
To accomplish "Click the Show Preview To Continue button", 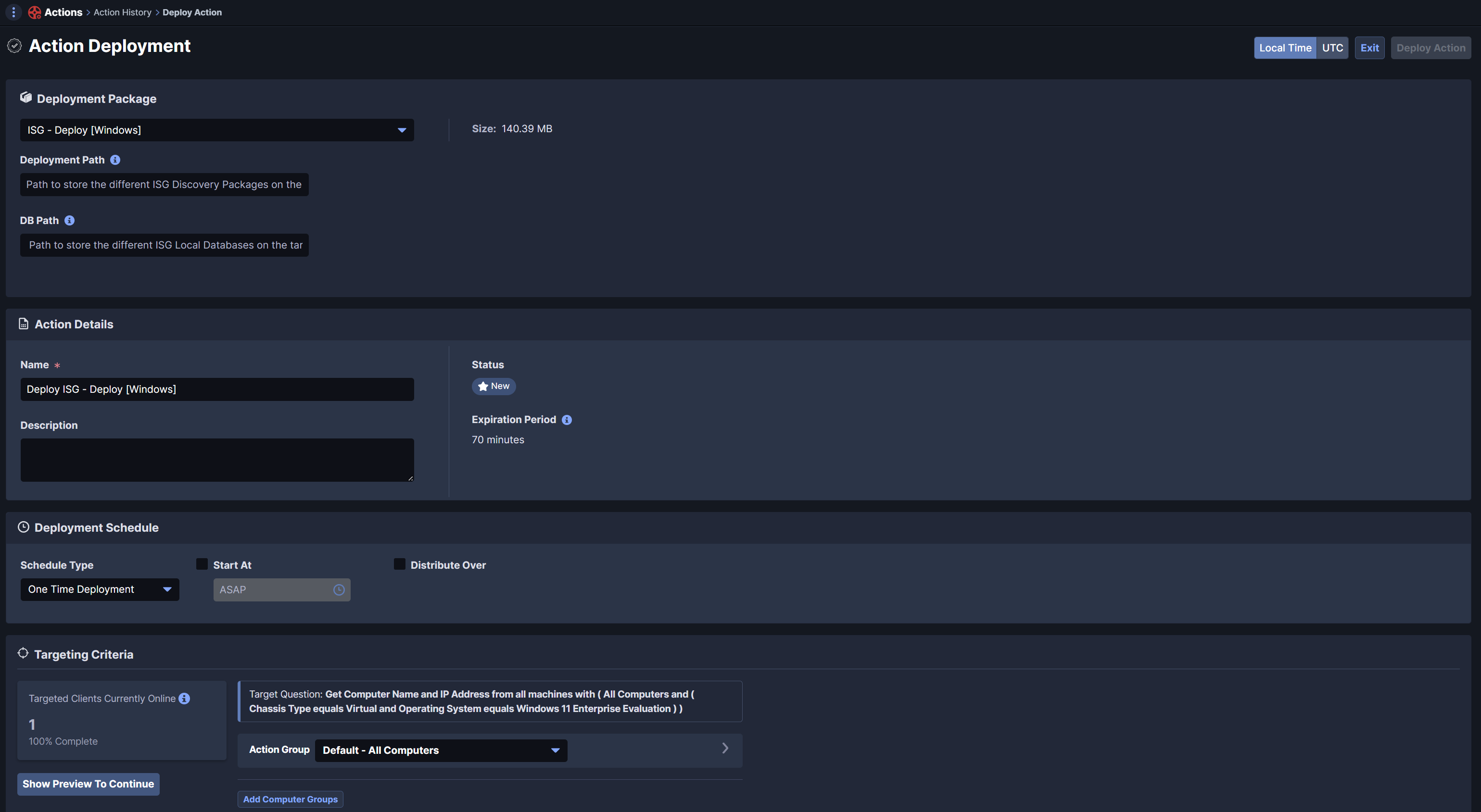I will click(x=88, y=784).
